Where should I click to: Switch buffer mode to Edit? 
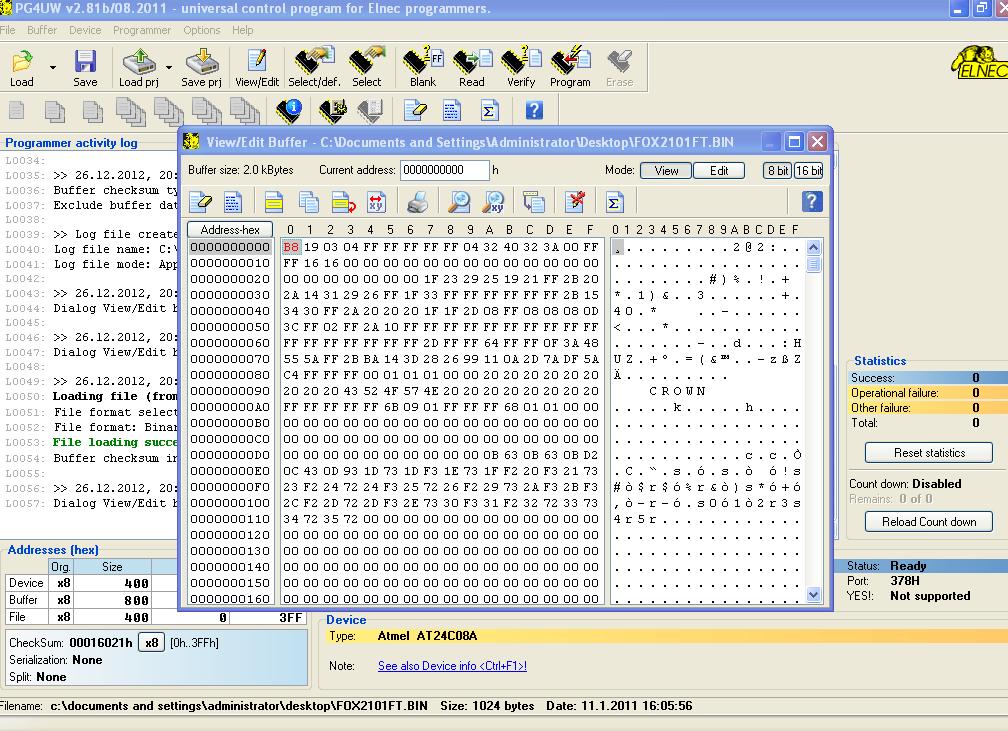(719, 171)
